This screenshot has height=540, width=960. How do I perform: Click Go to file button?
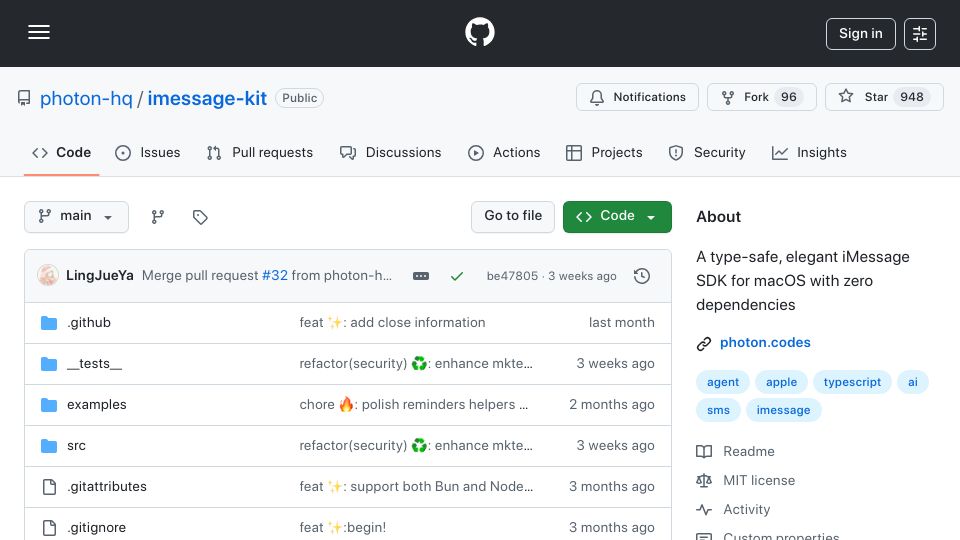click(x=513, y=217)
